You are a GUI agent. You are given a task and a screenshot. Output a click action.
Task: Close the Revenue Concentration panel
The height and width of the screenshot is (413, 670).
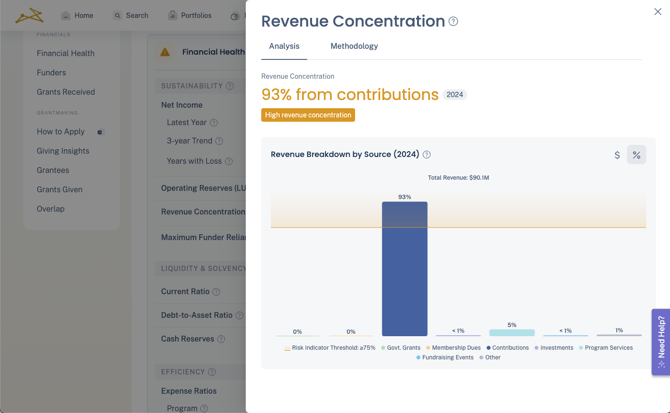point(657,12)
